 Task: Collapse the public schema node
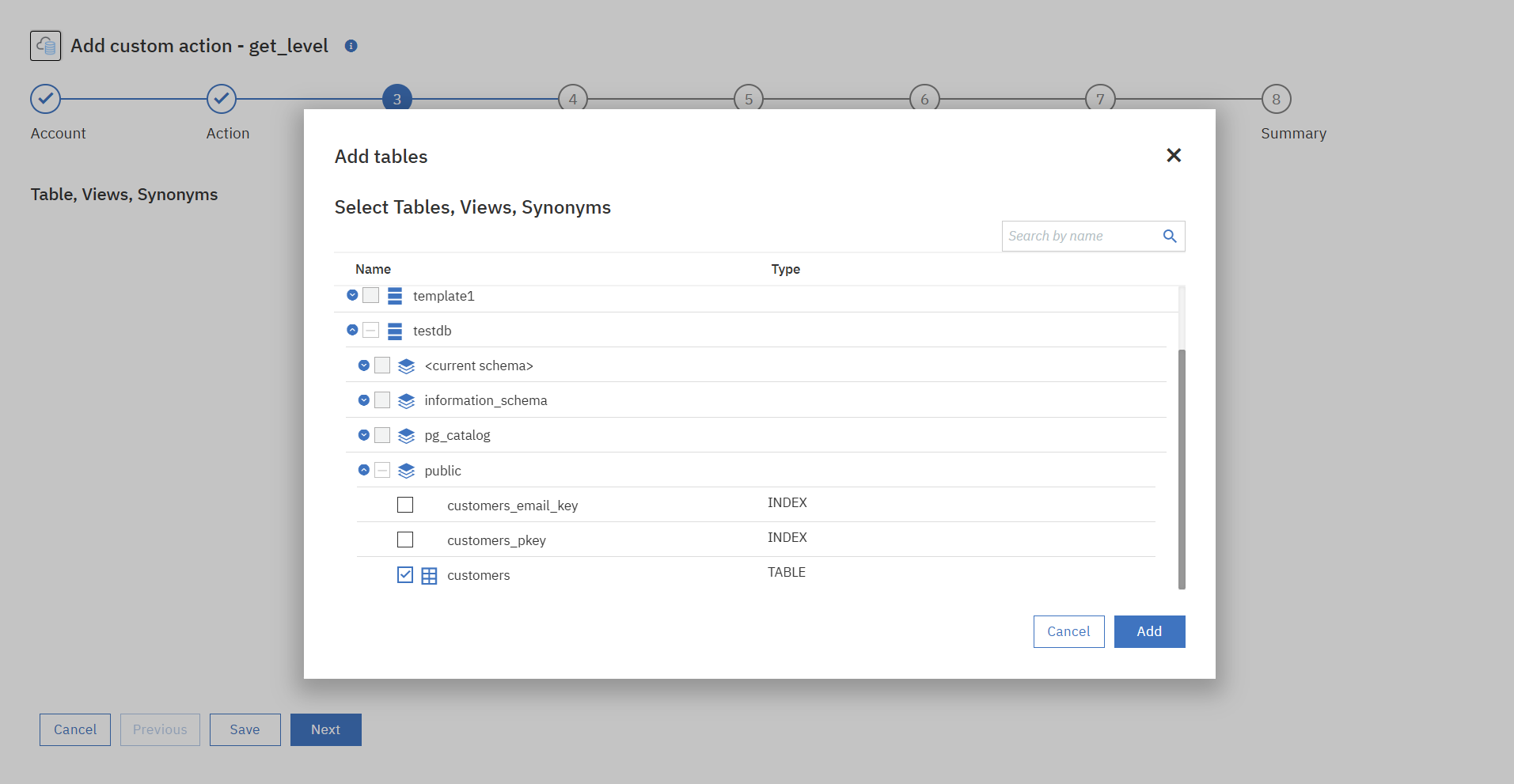[x=364, y=470]
